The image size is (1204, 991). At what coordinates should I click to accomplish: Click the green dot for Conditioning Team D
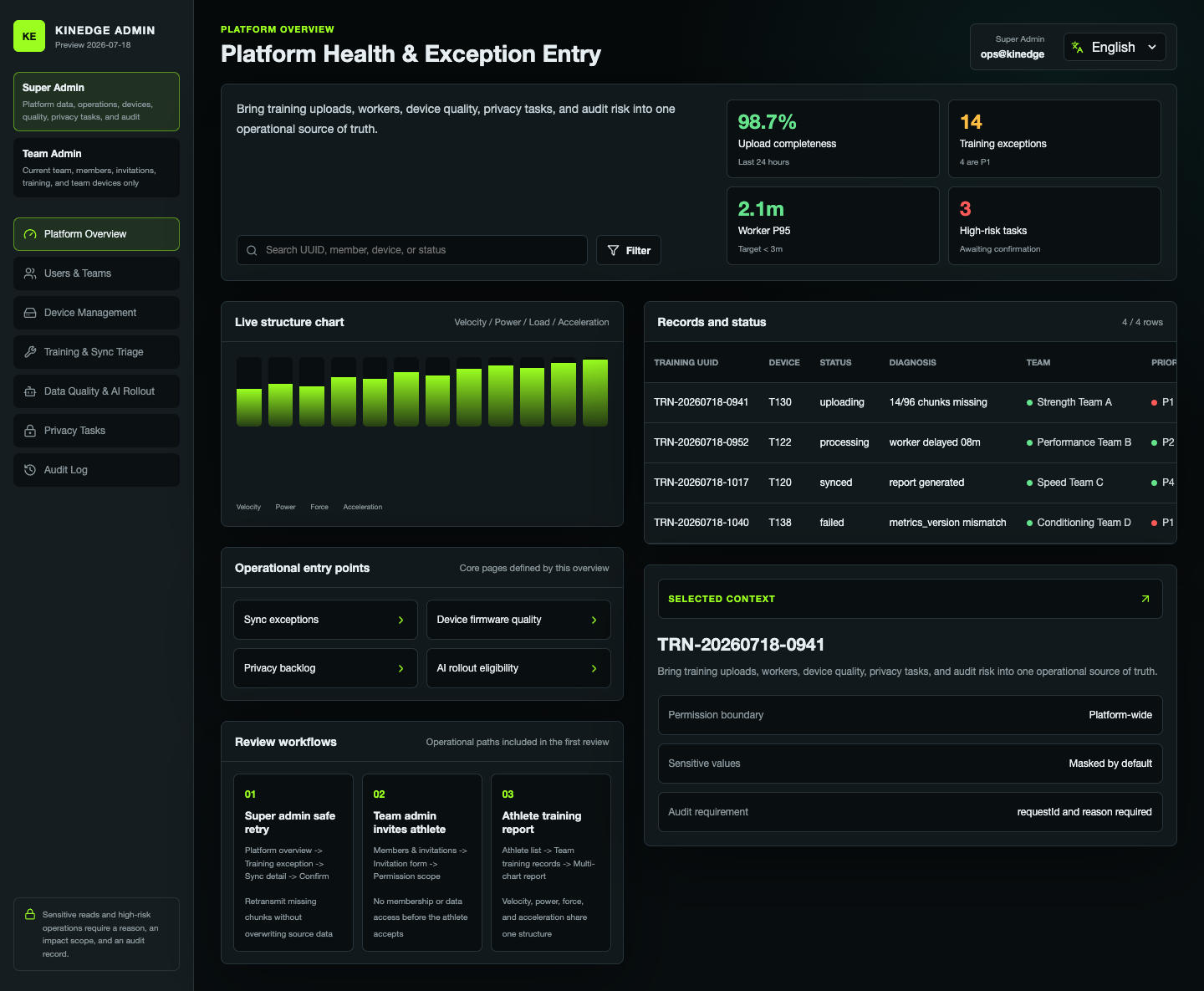tap(1029, 523)
